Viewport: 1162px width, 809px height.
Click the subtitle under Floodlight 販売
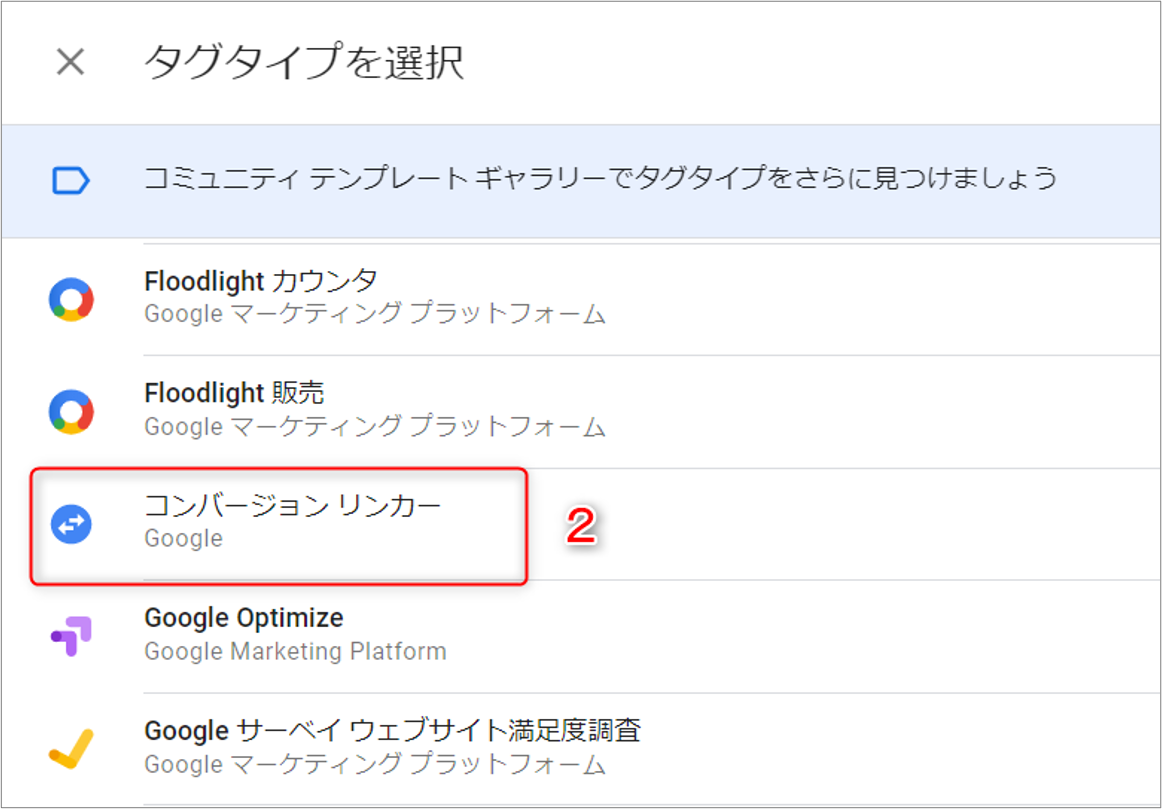[375, 427]
